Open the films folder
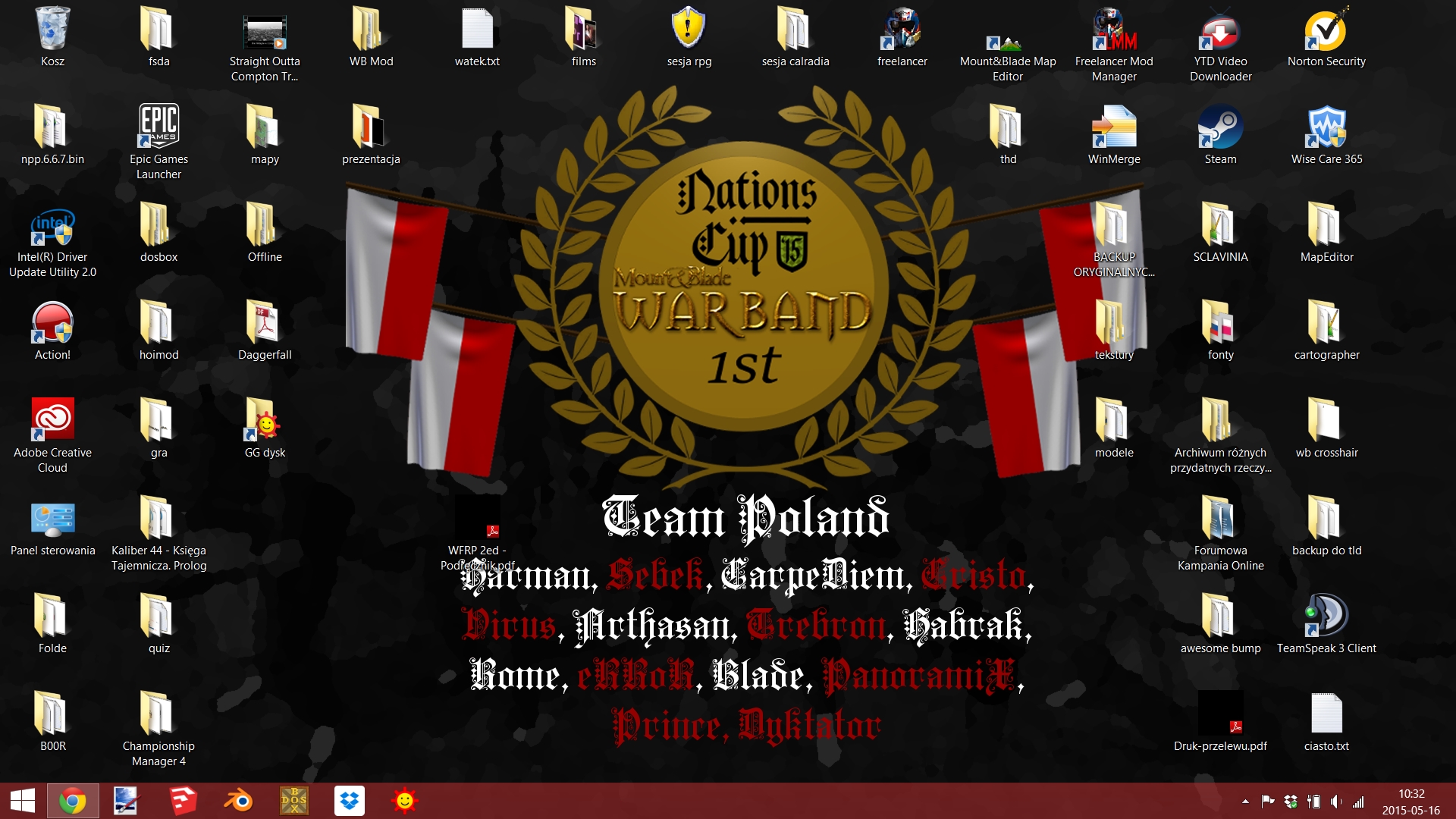This screenshot has width=1456, height=819. point(583,38)
